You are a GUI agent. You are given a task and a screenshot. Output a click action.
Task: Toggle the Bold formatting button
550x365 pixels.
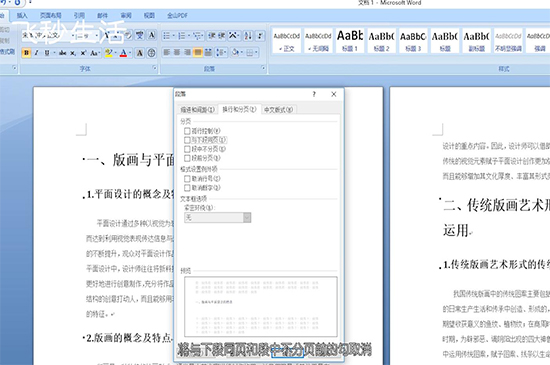[26, 53]
